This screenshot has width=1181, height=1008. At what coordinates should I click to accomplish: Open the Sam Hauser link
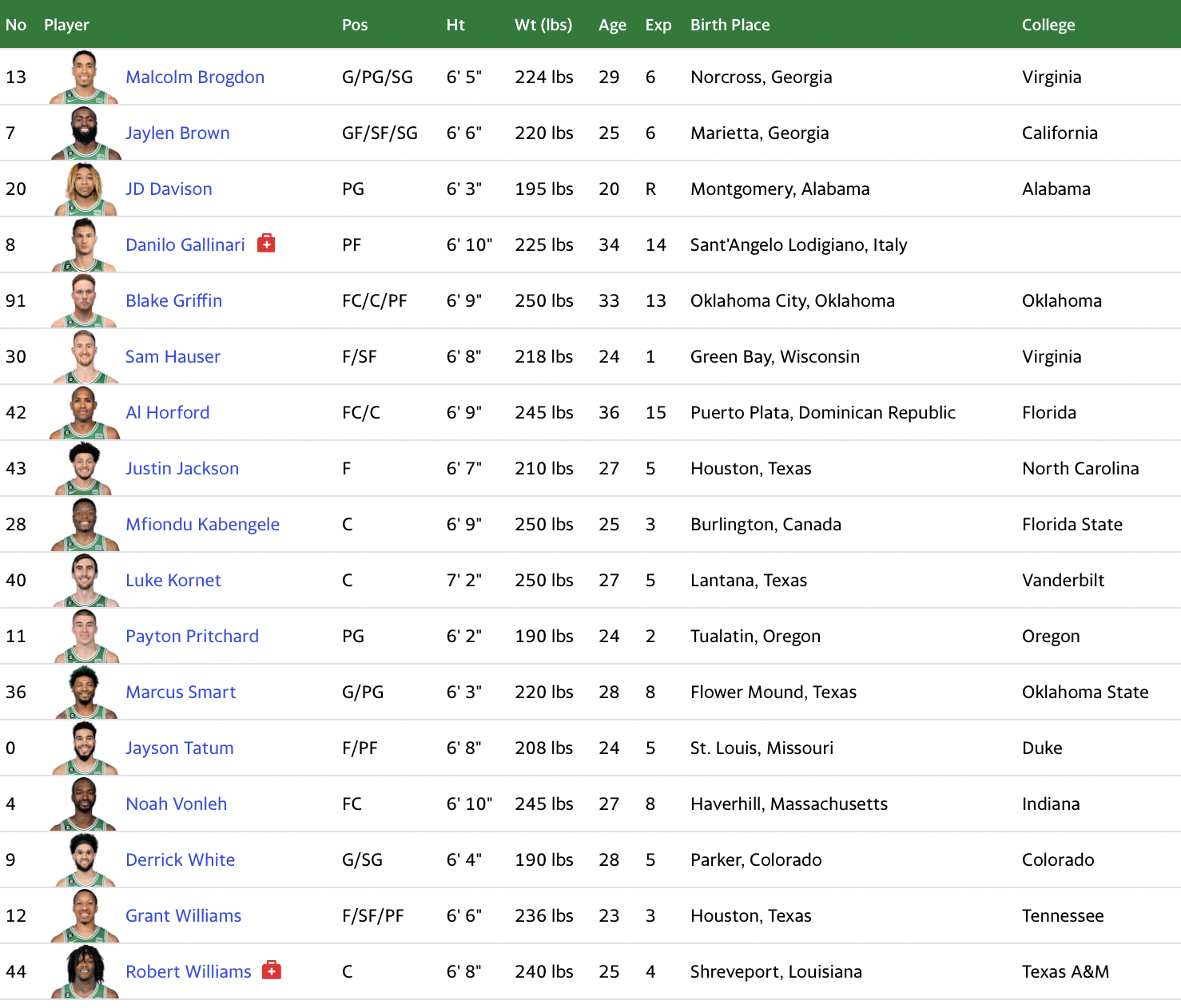[173, 357]
